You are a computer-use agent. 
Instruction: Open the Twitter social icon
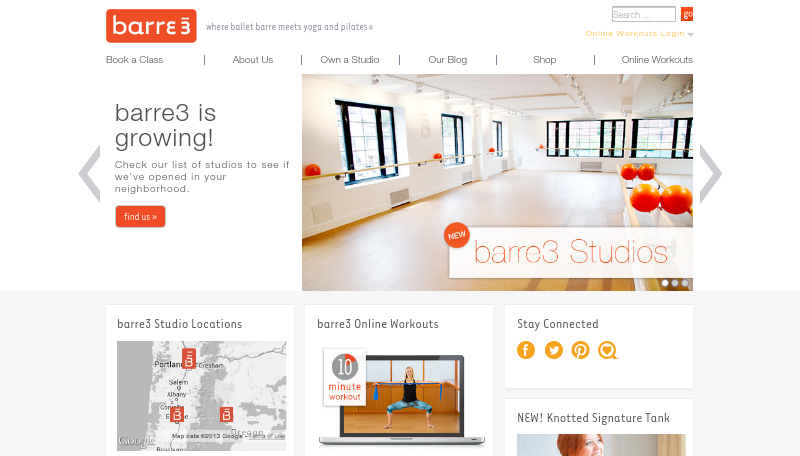(x=554, y=350)
